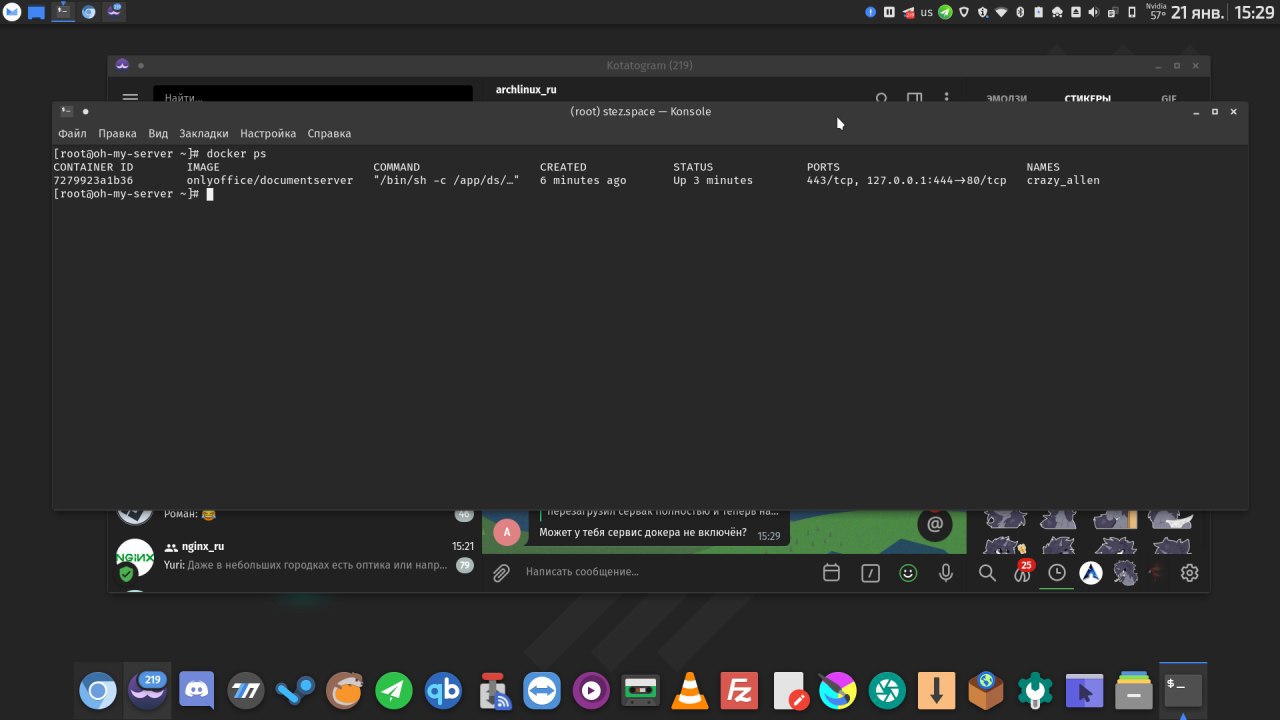Click the Kotatogram hamburger menu icon
Screen dimensions: 1280x720
click(130, 98)
